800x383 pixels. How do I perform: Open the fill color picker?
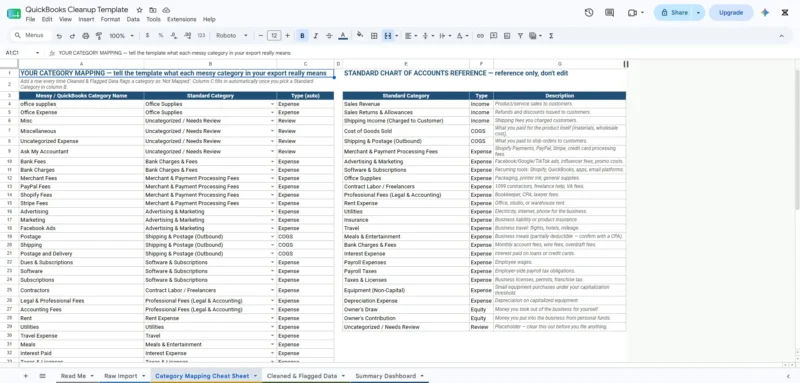pos(360,36)
